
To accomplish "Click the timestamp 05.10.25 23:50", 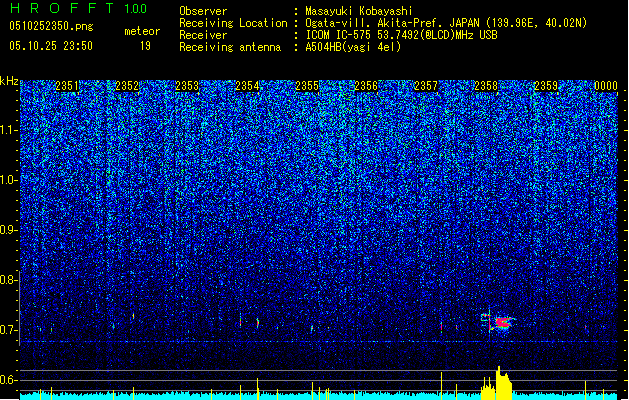I will [x=51, y=46].
